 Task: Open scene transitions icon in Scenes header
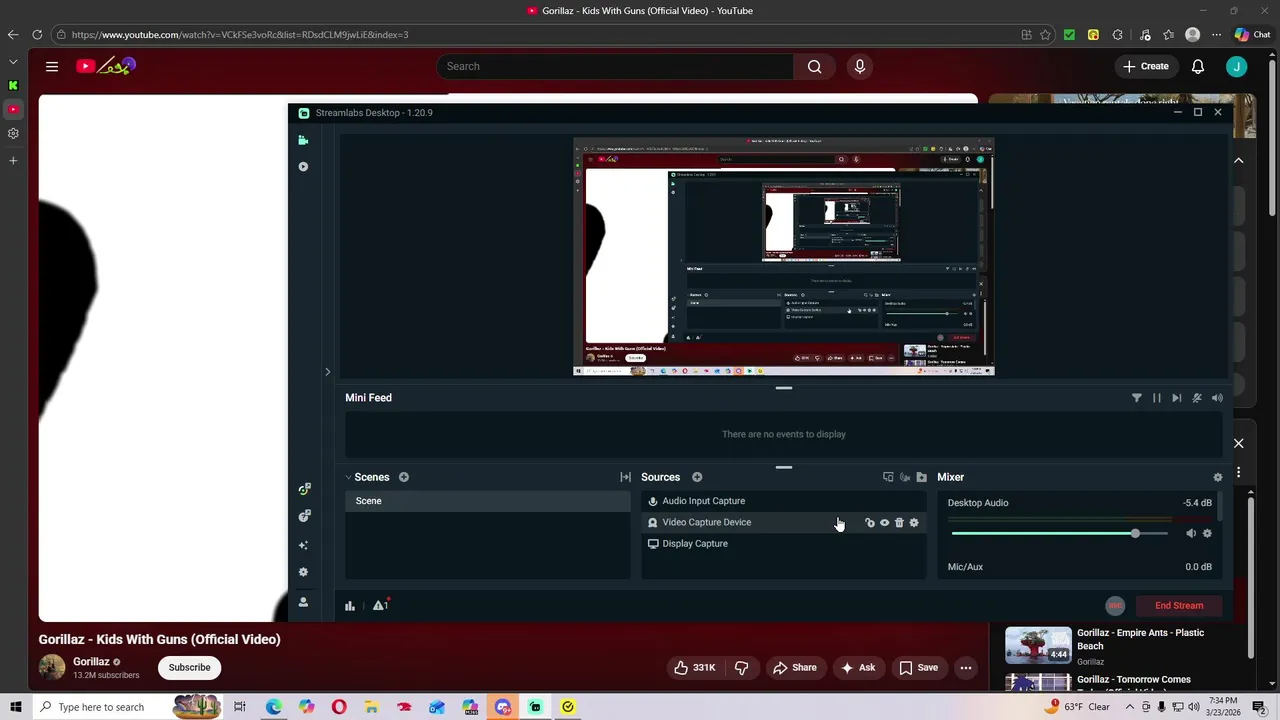pos(625,477)
